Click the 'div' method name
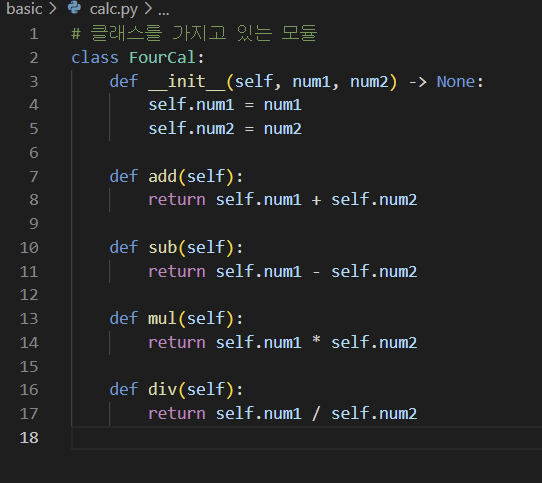The height and width of the screenshot is (483, 542). coord(162,390)
